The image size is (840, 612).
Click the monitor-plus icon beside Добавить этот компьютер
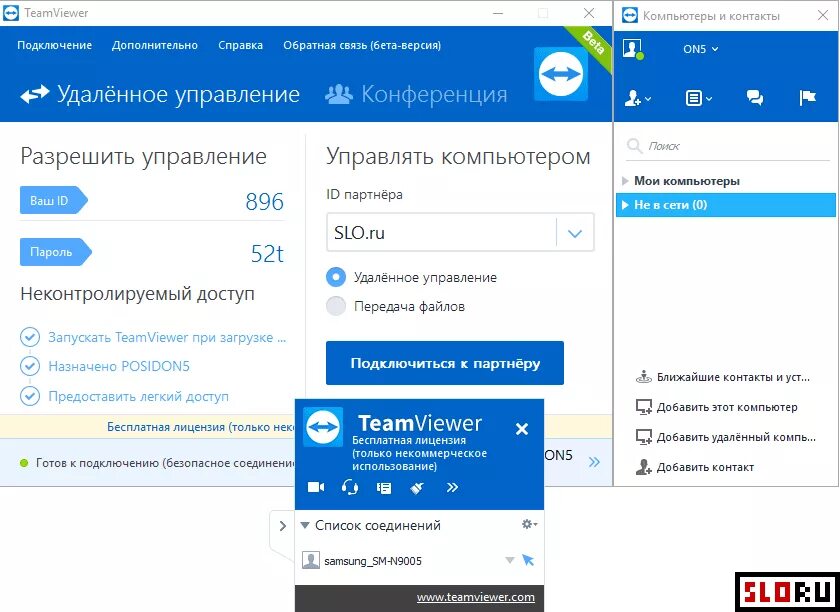click(643, 407)
